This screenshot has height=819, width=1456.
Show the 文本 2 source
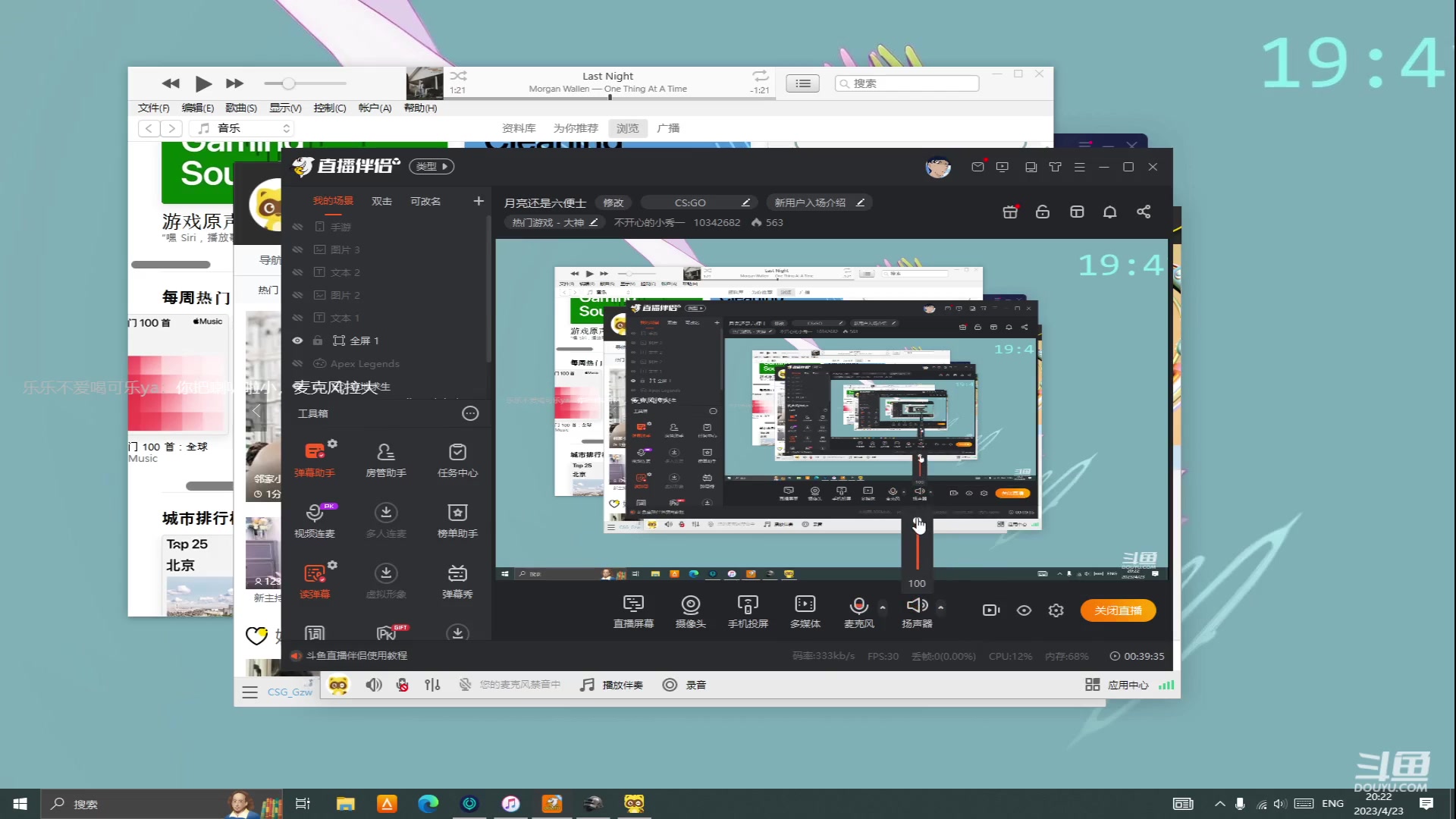coord(297,272)
